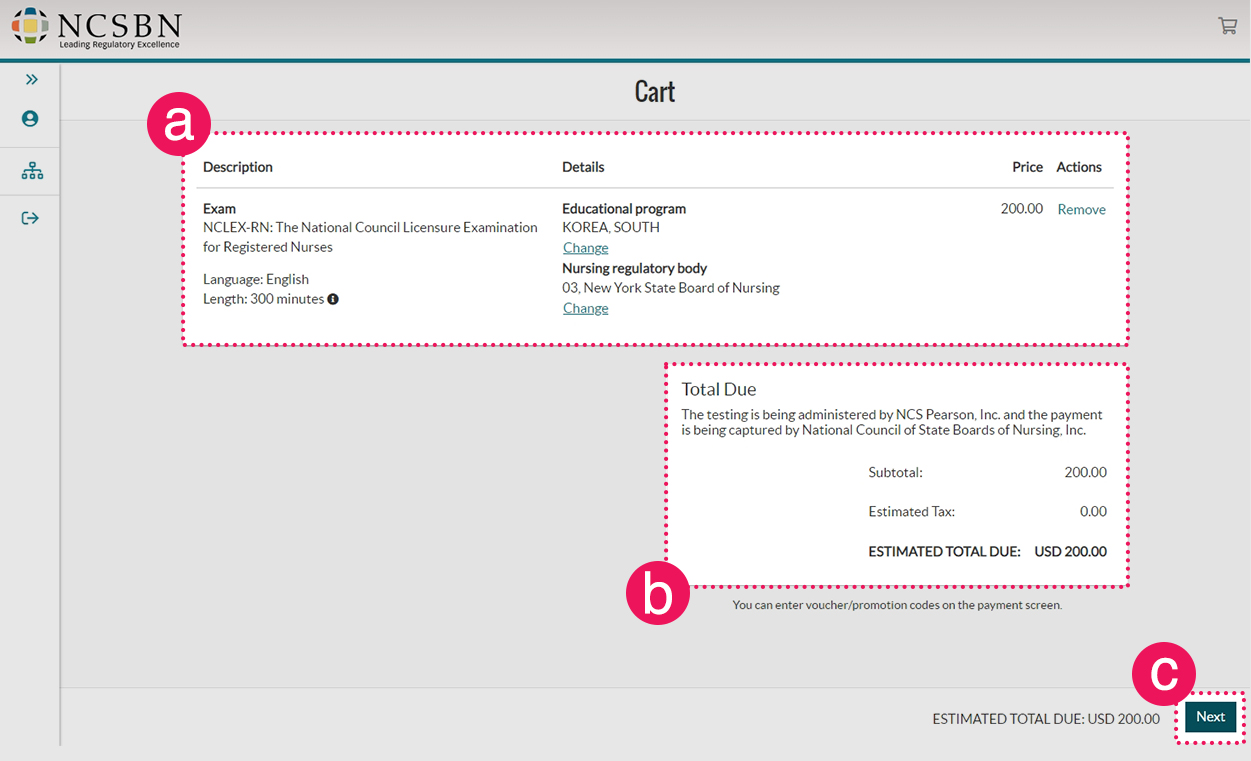Select the 'Total Due' heading
Image resolution: width=1251 pixels, height=761 pixels.
pos(719,390)
